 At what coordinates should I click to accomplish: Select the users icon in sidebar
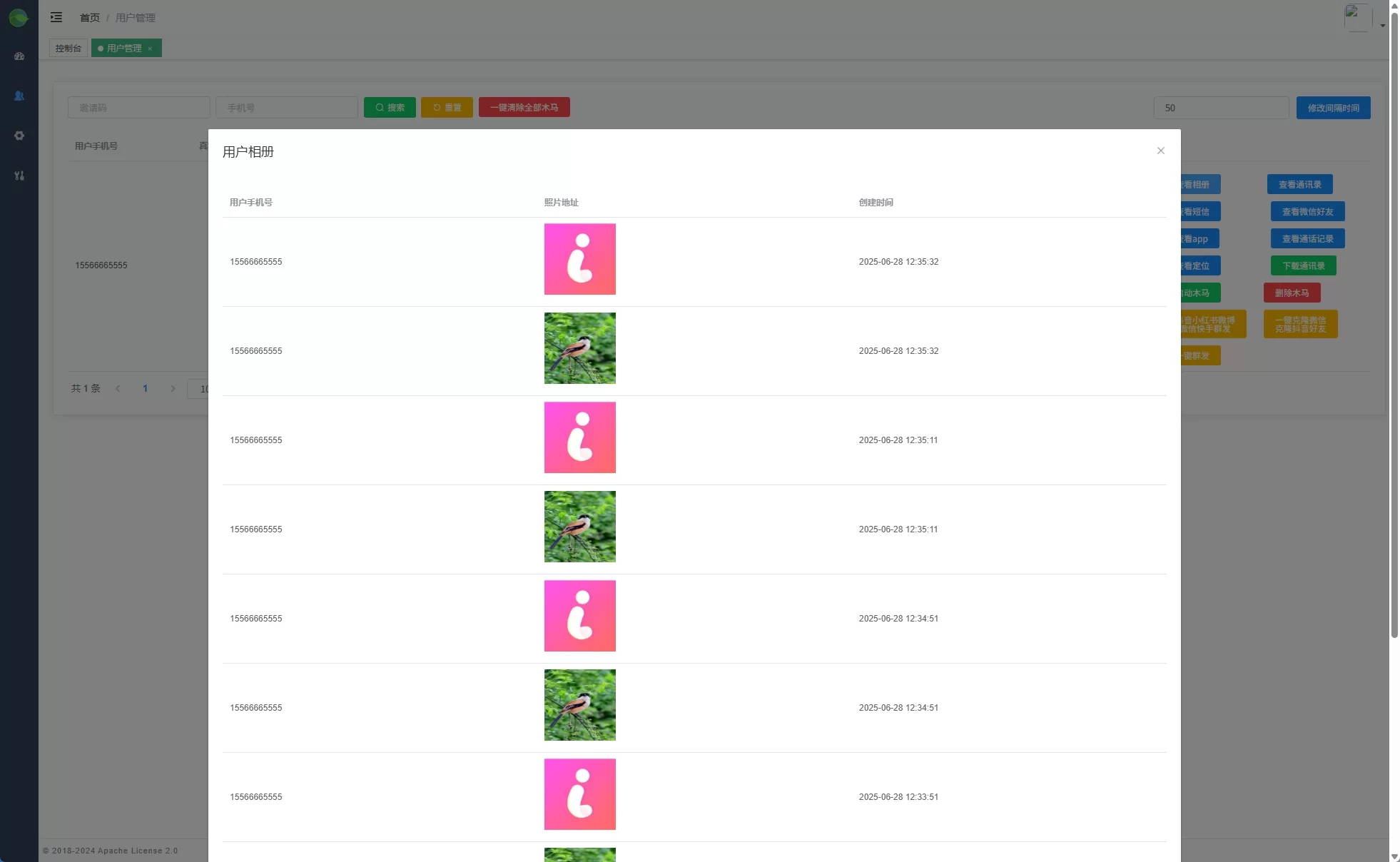pos(19,96)
